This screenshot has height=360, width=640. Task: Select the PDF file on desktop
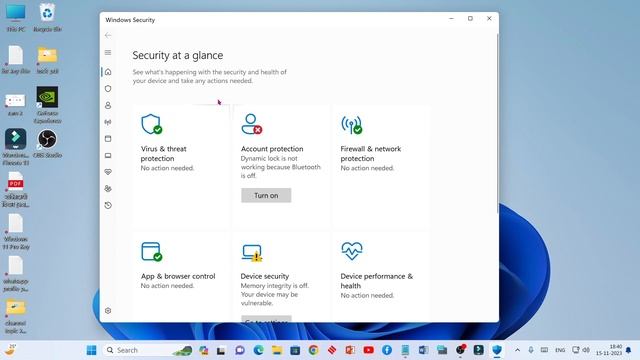(16, 190)
